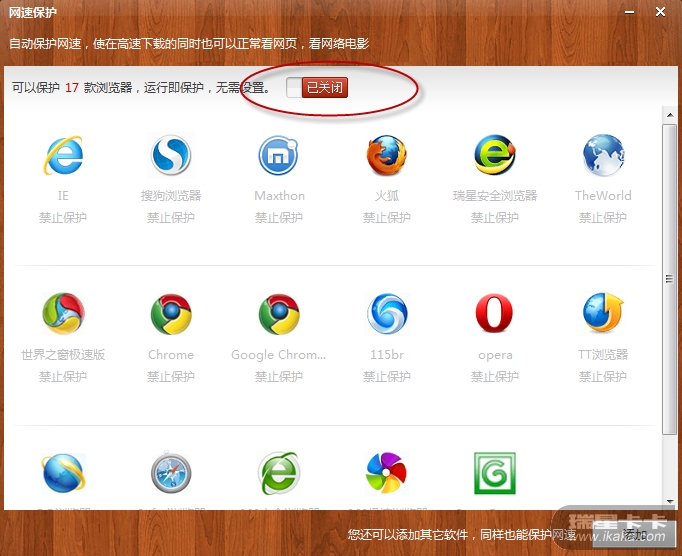Click the Maxthon label text
Image resolution: width=682 pixels, height=556 pixels.
click(279, 196)
